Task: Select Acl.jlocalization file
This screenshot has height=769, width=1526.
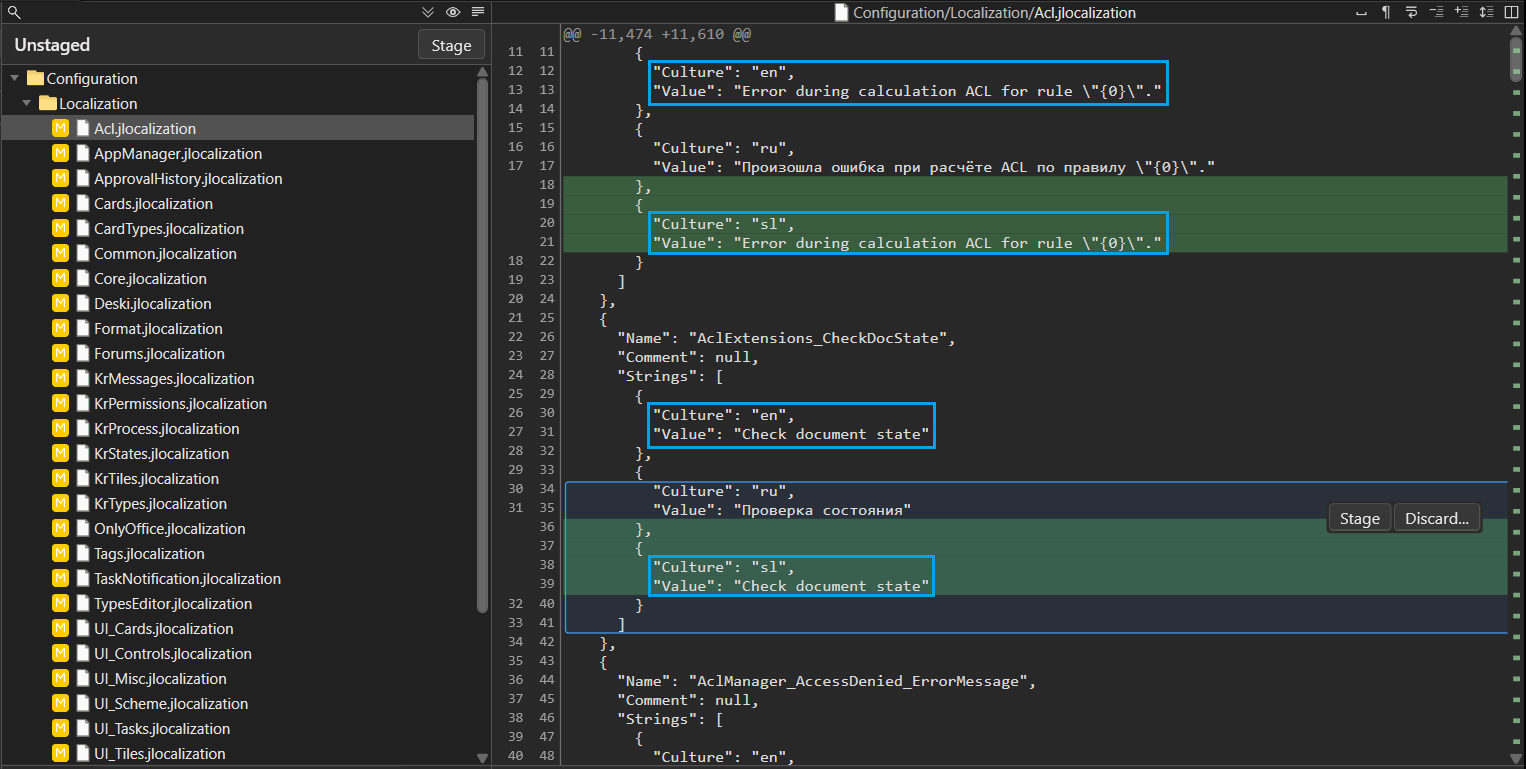Action: pos(237,128)
